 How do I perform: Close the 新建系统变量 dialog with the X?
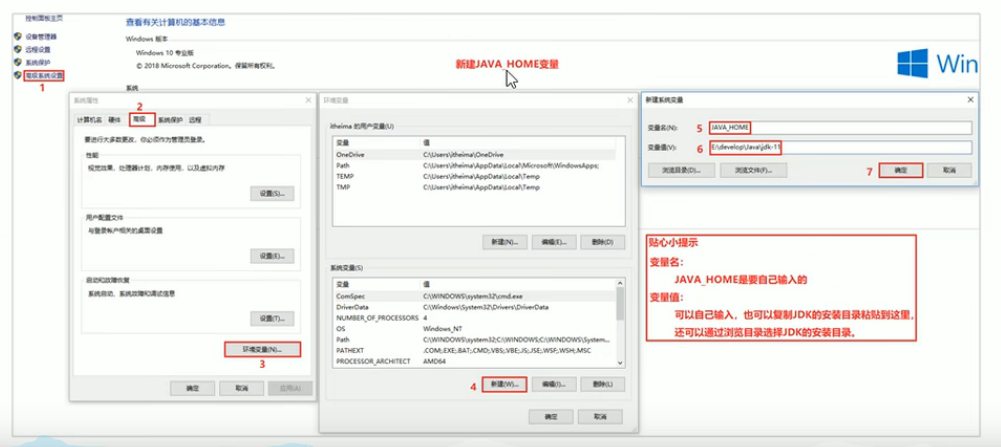[x=970, y=100]
